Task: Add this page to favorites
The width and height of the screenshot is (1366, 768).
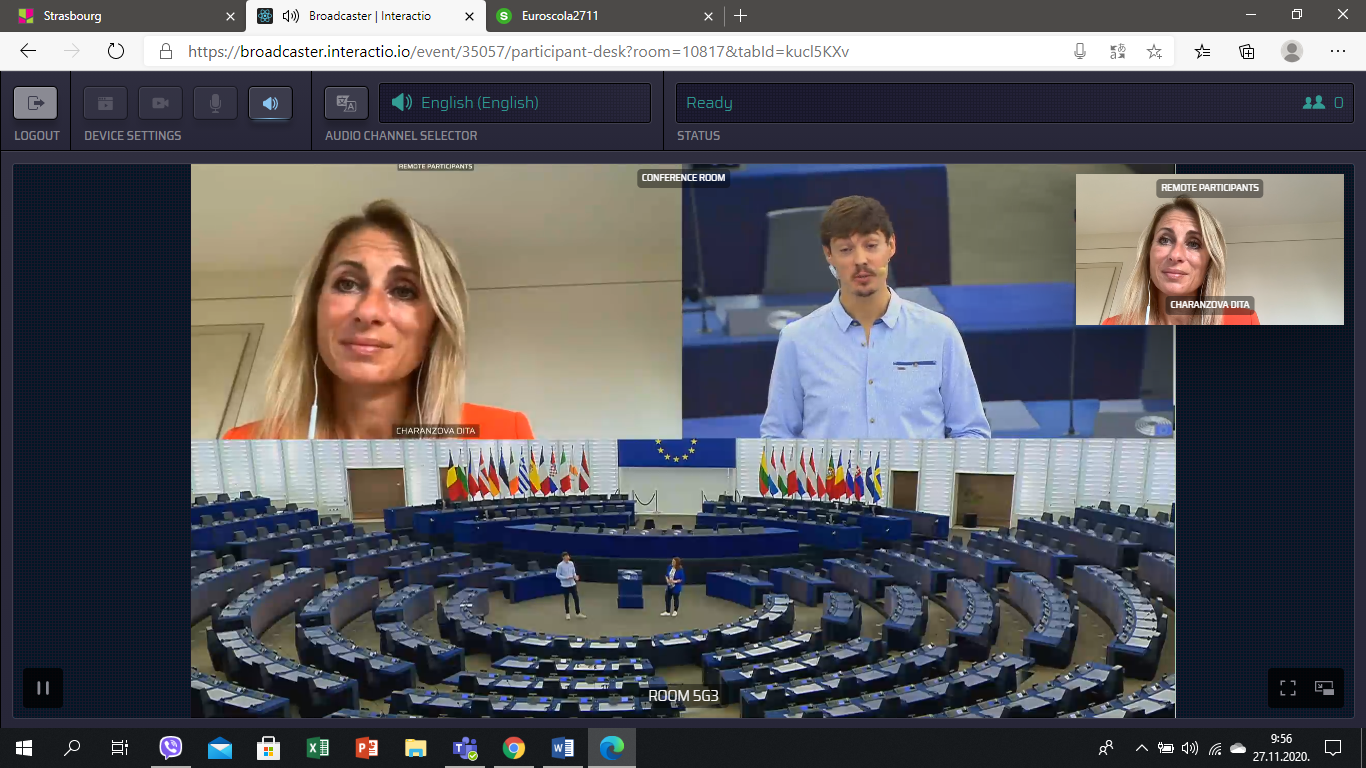Action: [x=1154, y=52]
